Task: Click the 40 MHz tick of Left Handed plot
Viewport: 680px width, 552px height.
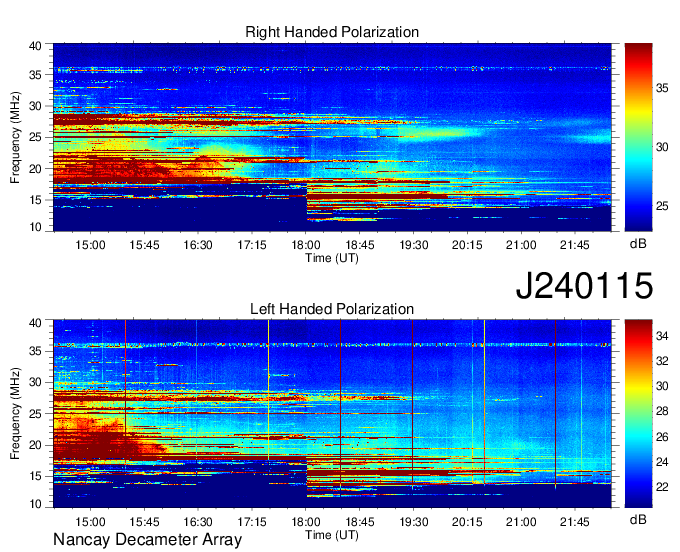Action: 35,322
